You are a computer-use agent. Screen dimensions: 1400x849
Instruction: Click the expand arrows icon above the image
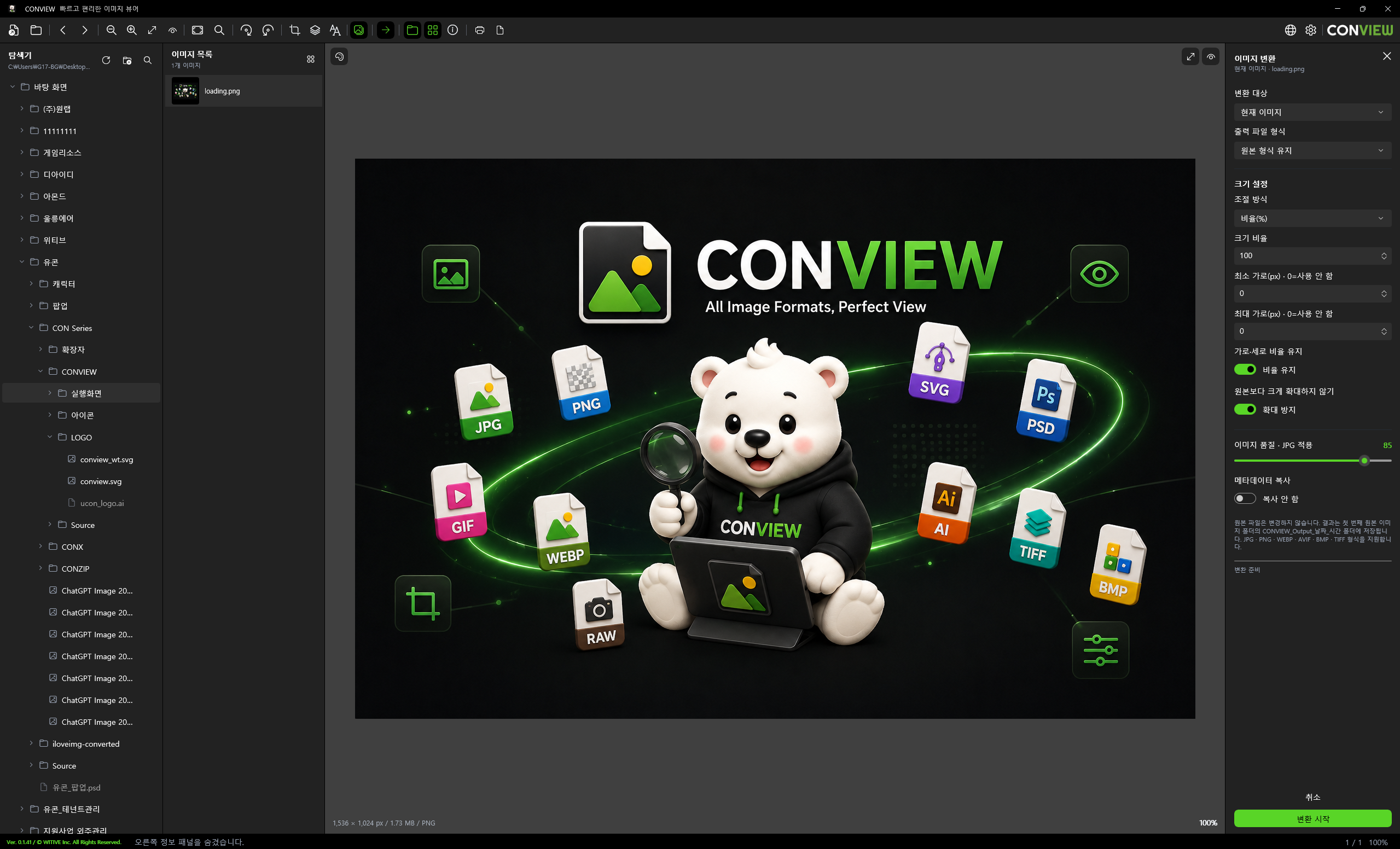coord(1190,57)
